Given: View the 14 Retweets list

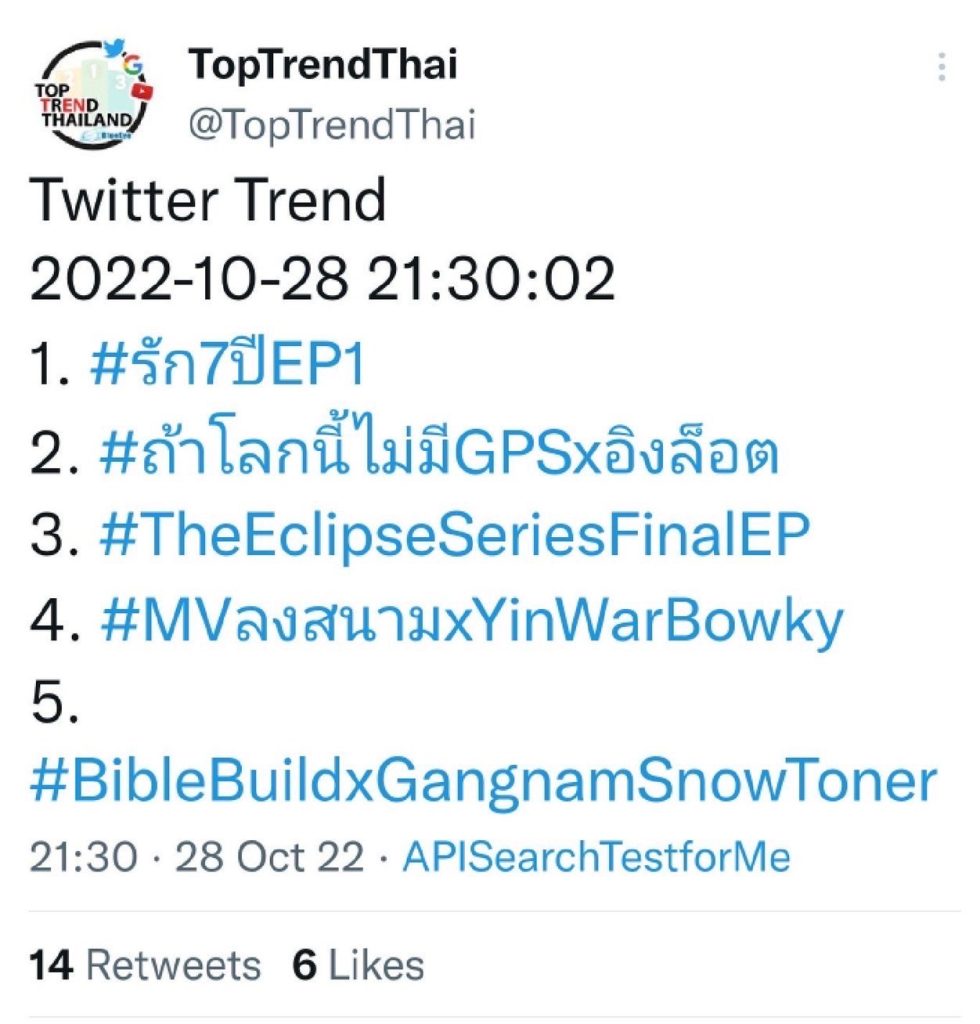Looking at the screenshot, I should (x=145, y=965).
